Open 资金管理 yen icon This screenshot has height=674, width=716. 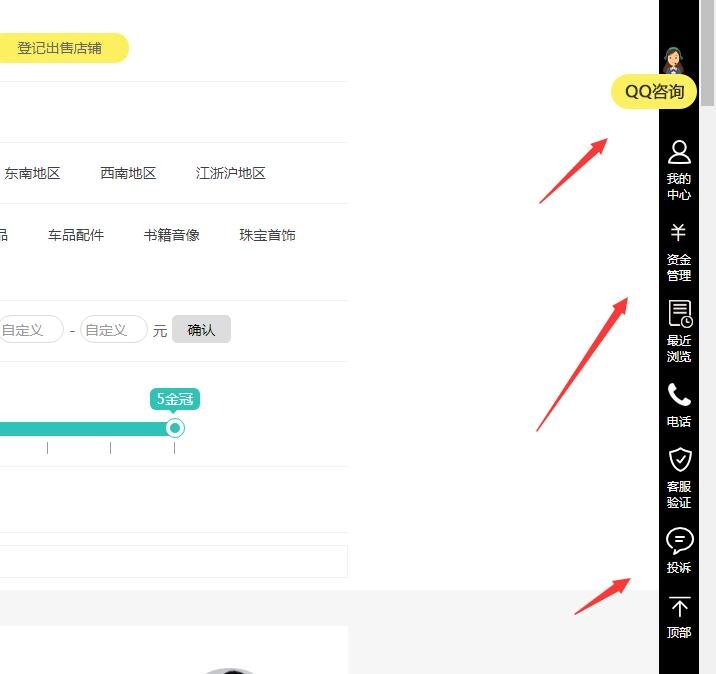pyautogui.click(x=679, y=233)
